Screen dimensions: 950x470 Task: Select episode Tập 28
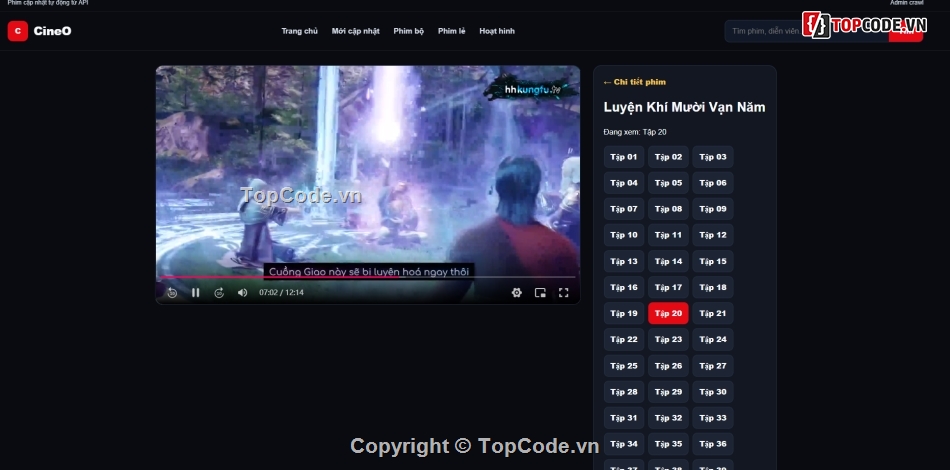coord(624,392)
